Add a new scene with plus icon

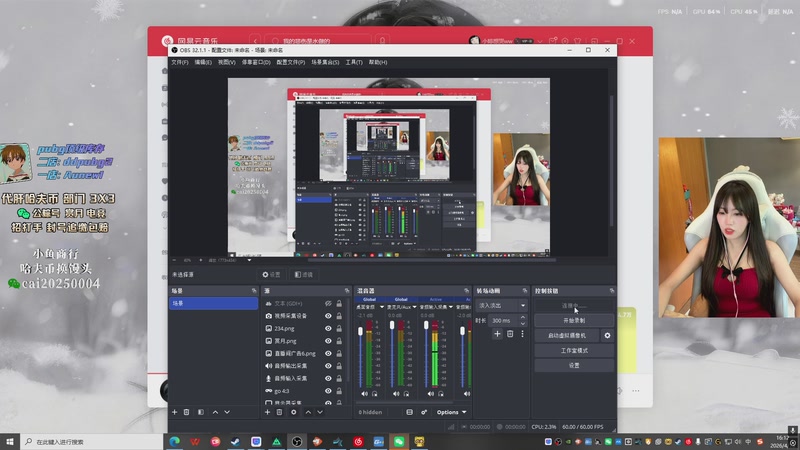(174, 412)
